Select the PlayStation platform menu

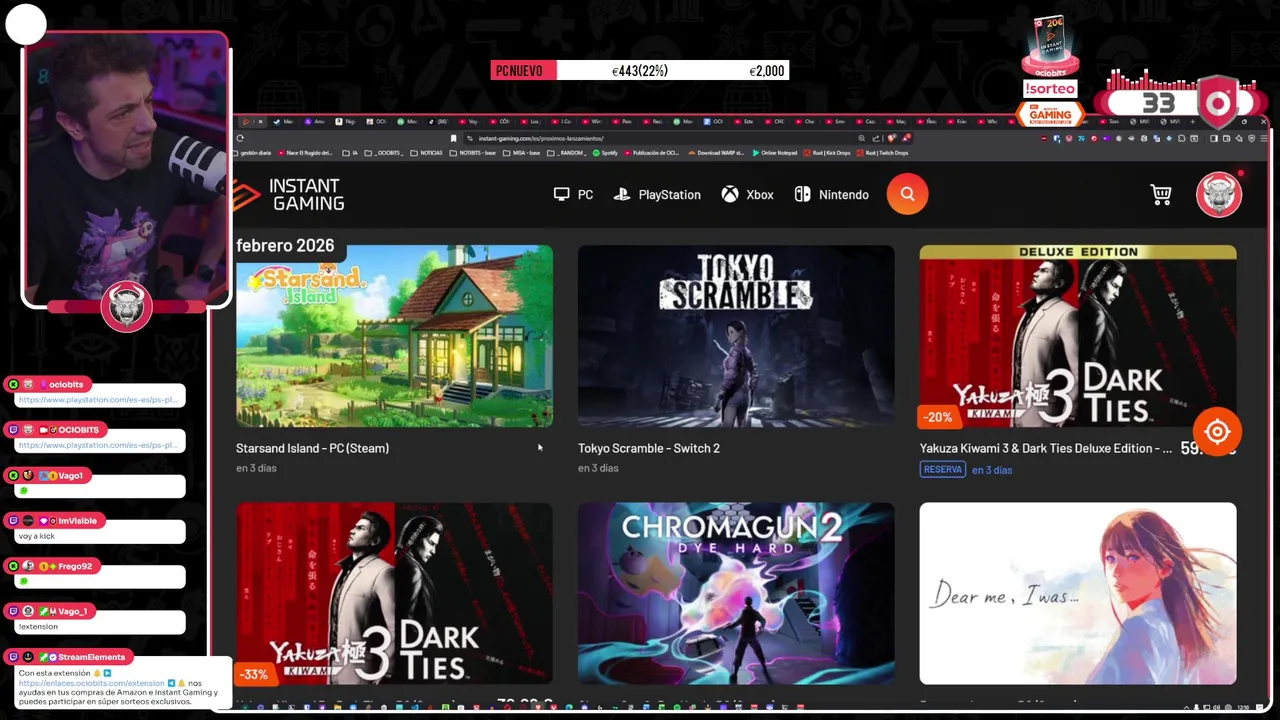tap(657, 194)
